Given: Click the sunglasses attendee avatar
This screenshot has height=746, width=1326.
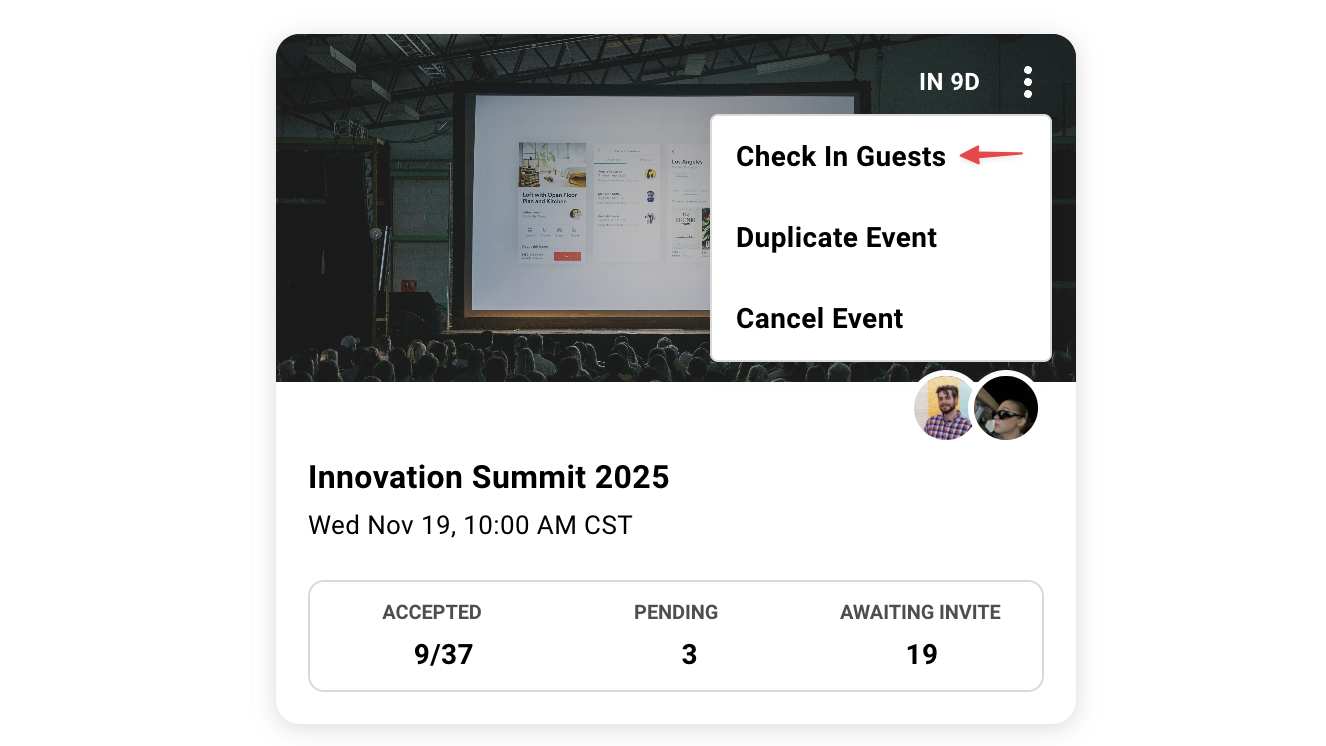Looking at the screenshot, I should pos(1006,407).
